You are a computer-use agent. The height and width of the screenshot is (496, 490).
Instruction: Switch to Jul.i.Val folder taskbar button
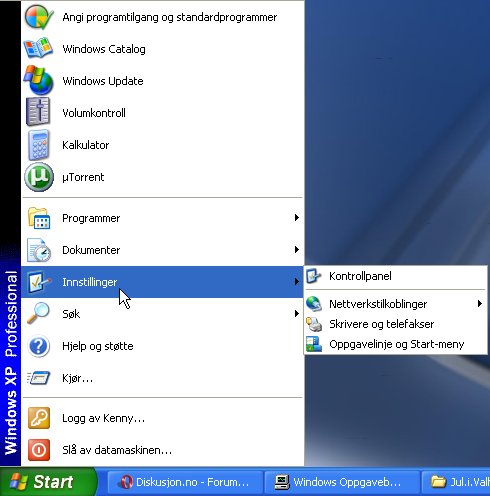pos(456,482)
